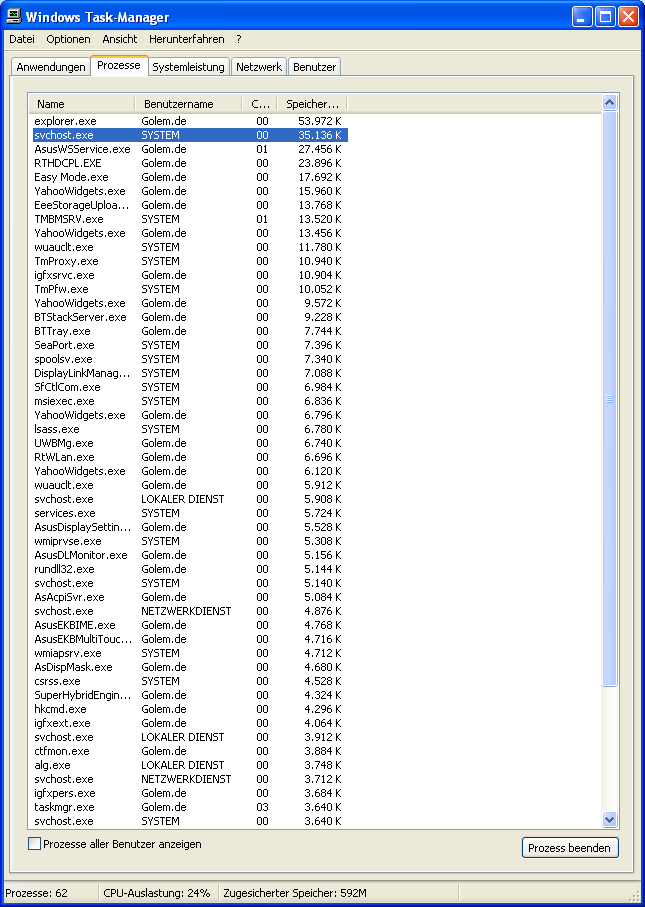The height and width of the screenshot is (907, 645).
Task: Select the alg.exe process
Action: point(190,765)
